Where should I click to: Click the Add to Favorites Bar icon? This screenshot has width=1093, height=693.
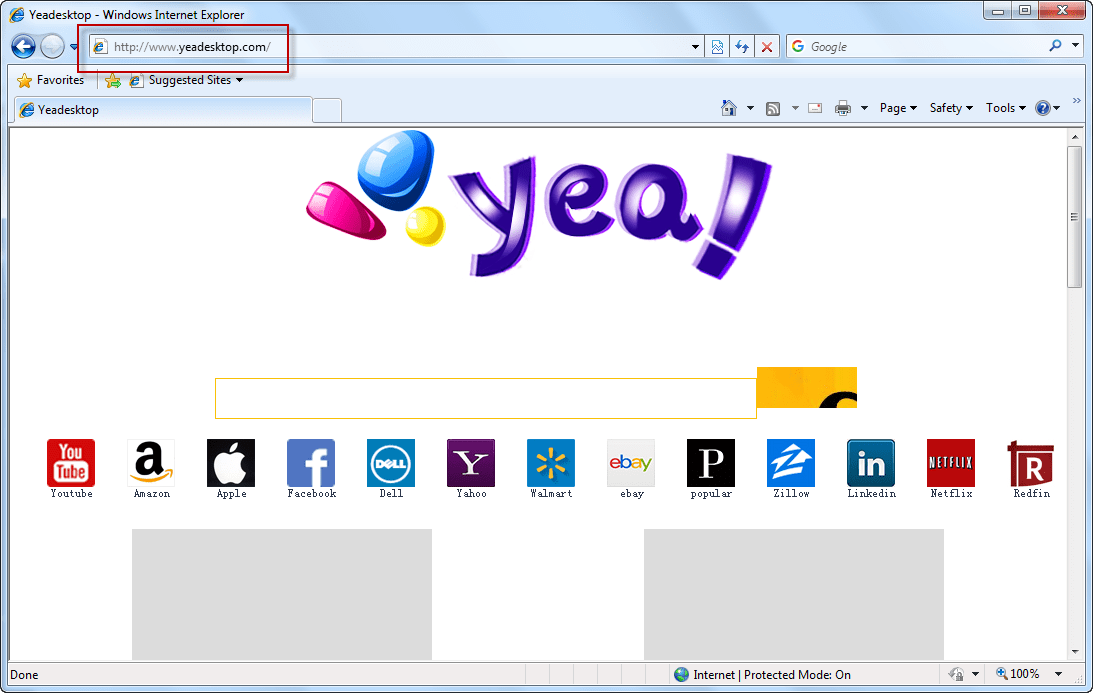pos(113,81)
